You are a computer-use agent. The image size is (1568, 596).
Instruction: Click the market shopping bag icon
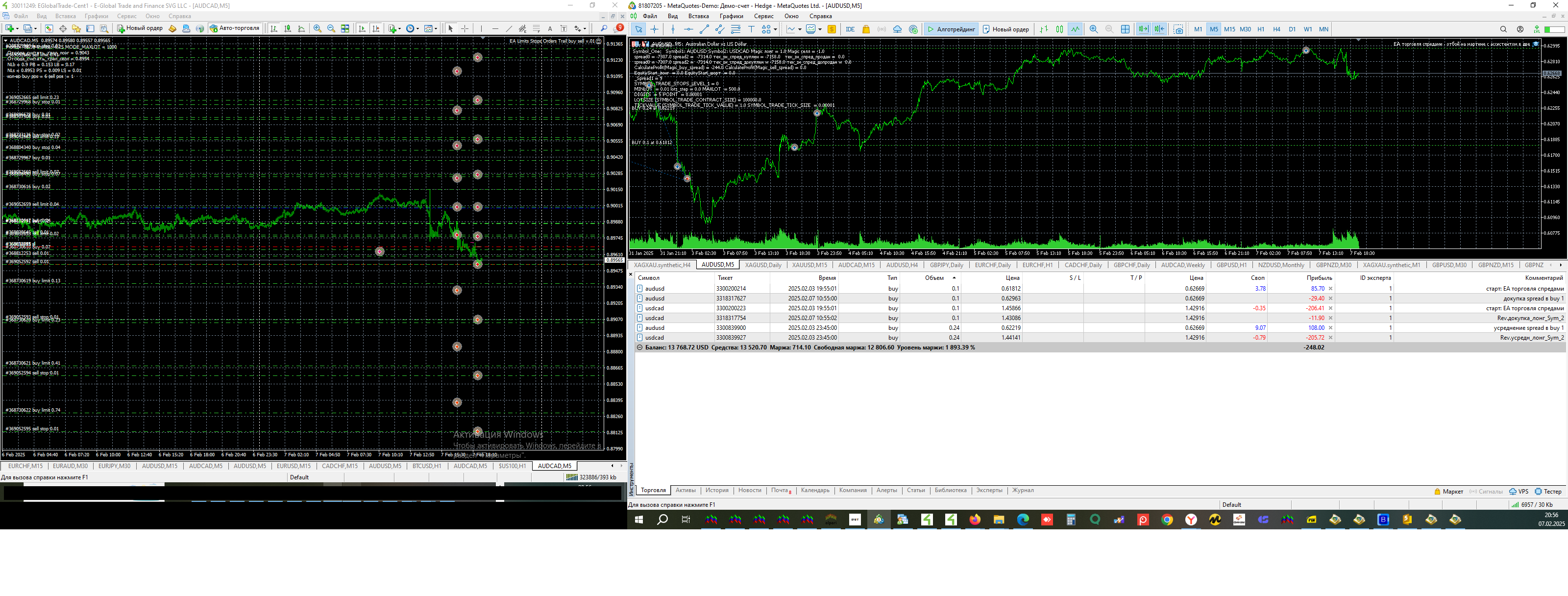(865, 29)
